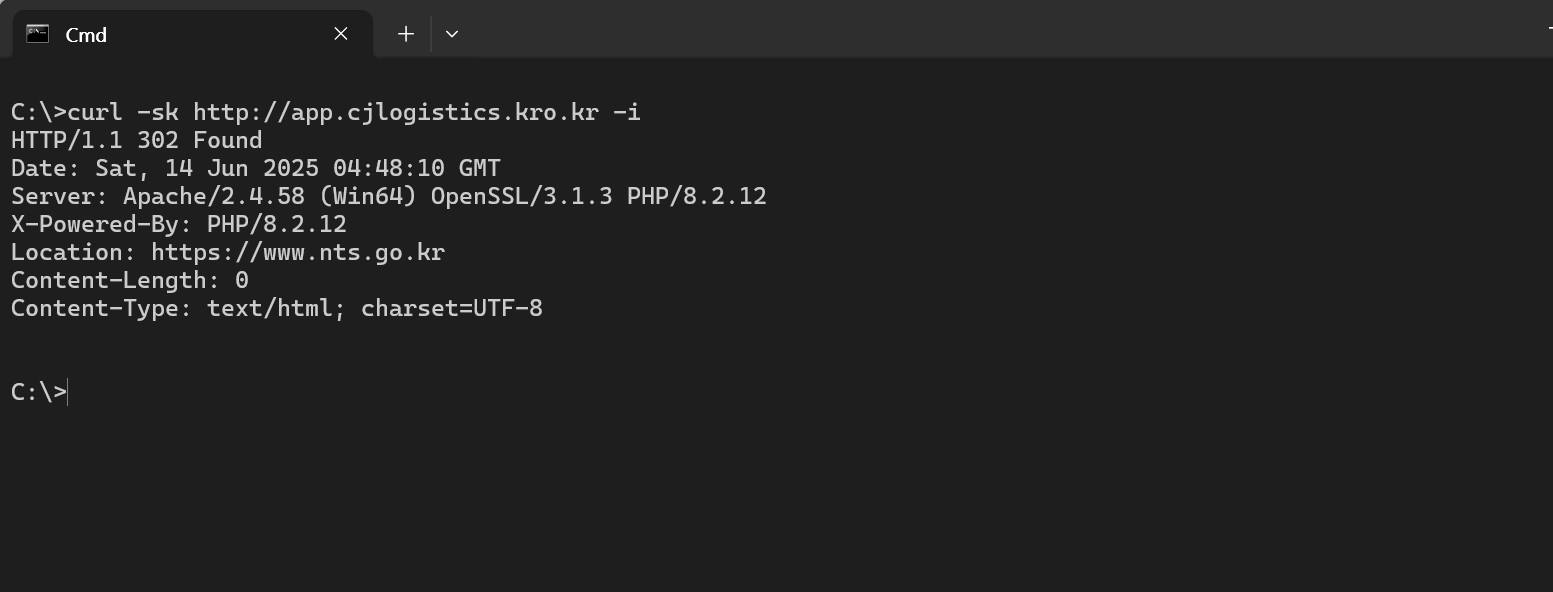Close the Cmd terminal tab
This screenshot has height=592, width=1553.
click(x=340, y=33)
